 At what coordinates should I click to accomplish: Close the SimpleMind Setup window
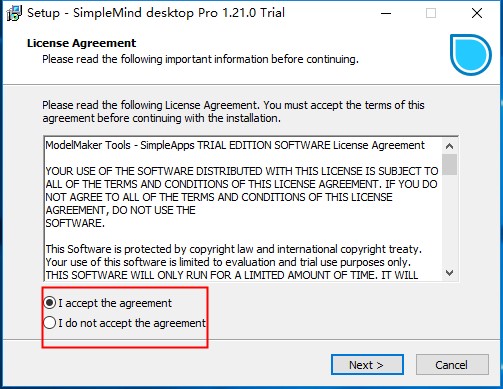[x=477, y=13]
